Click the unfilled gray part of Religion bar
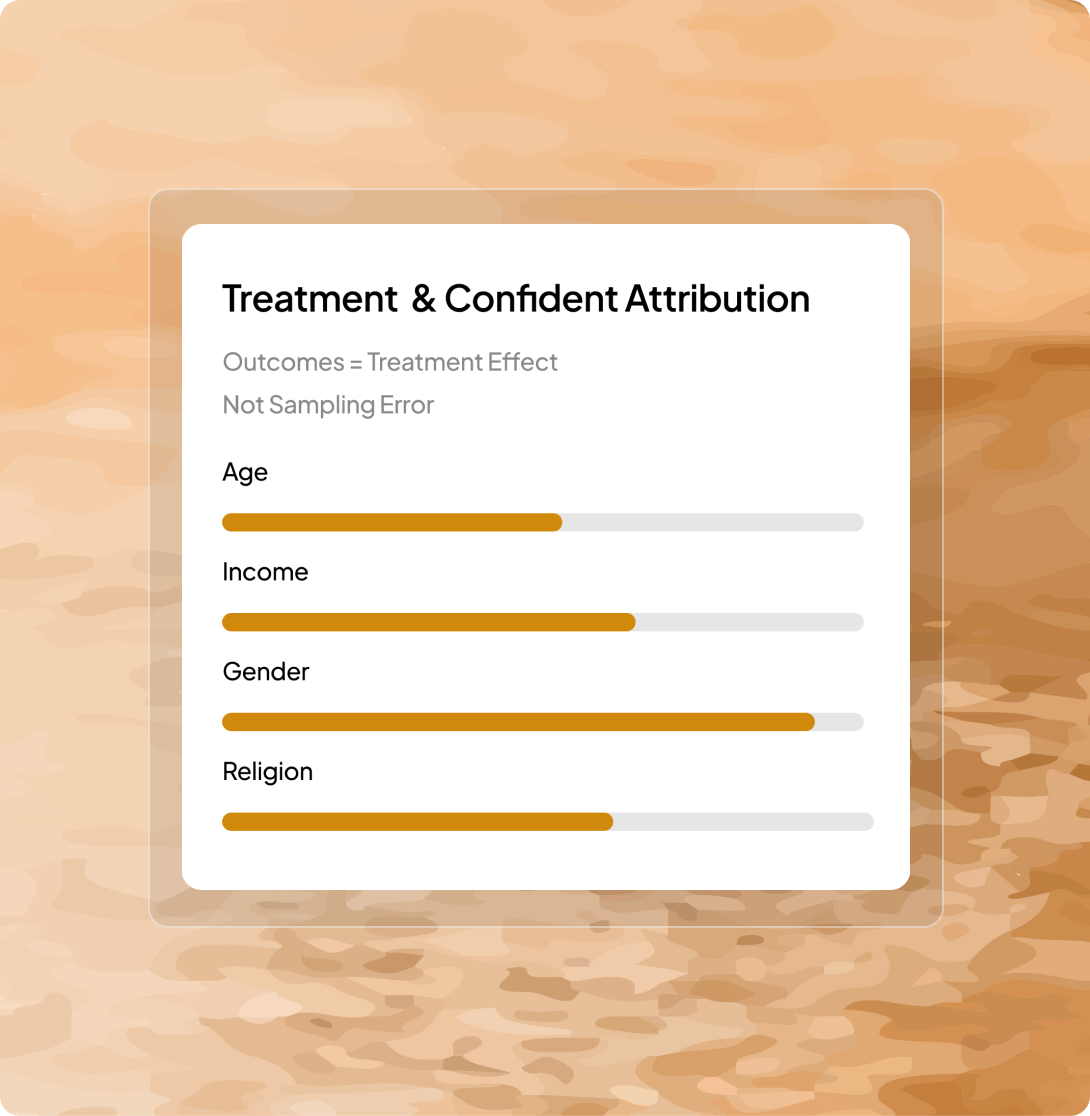Image resolution: width=1090 pixels, height=1116 pixels. tap(743, 821)
